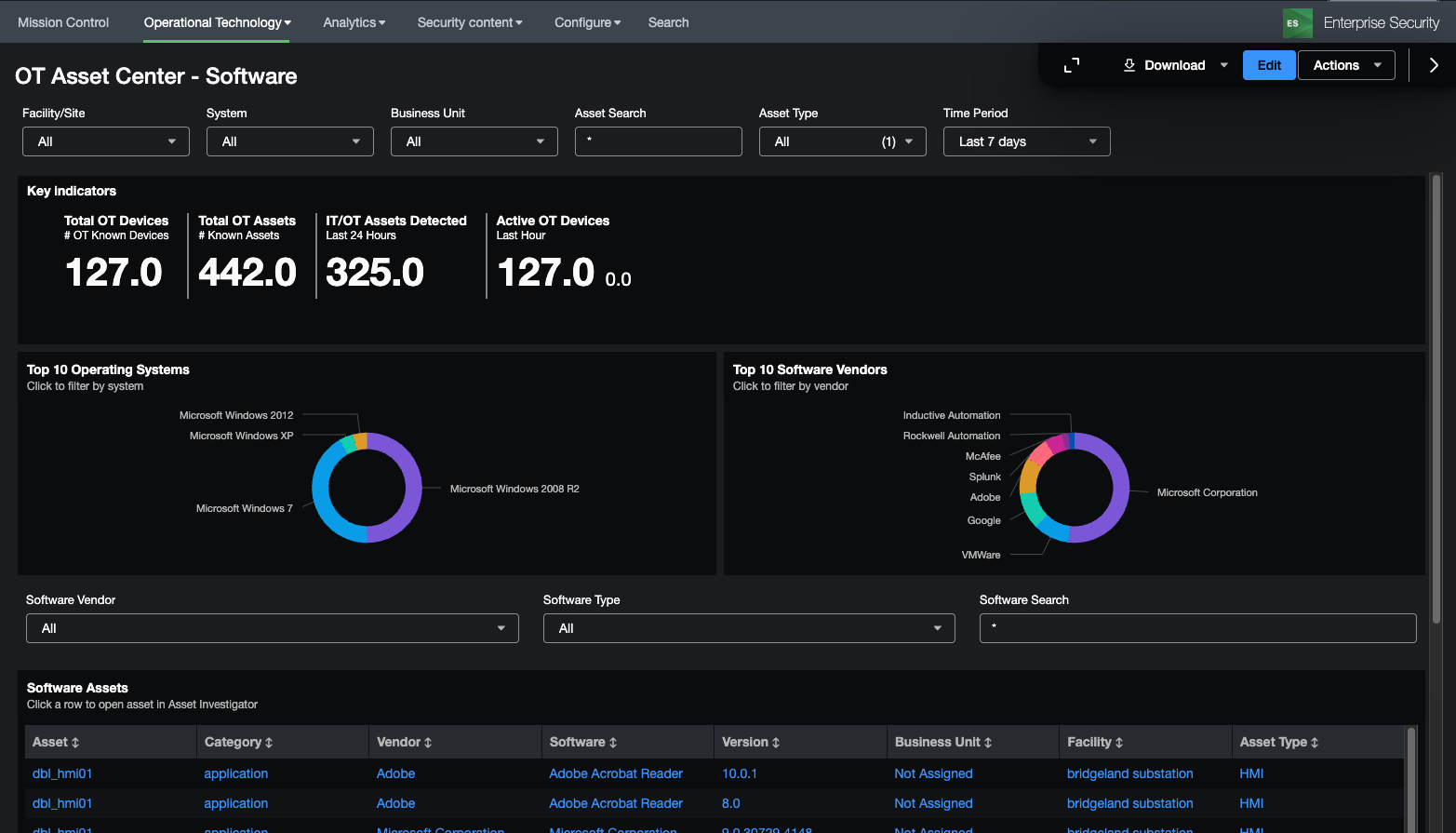Open the Facility/Site dropdown
This screenshot has height=833, width=1456.
[106, 141]
